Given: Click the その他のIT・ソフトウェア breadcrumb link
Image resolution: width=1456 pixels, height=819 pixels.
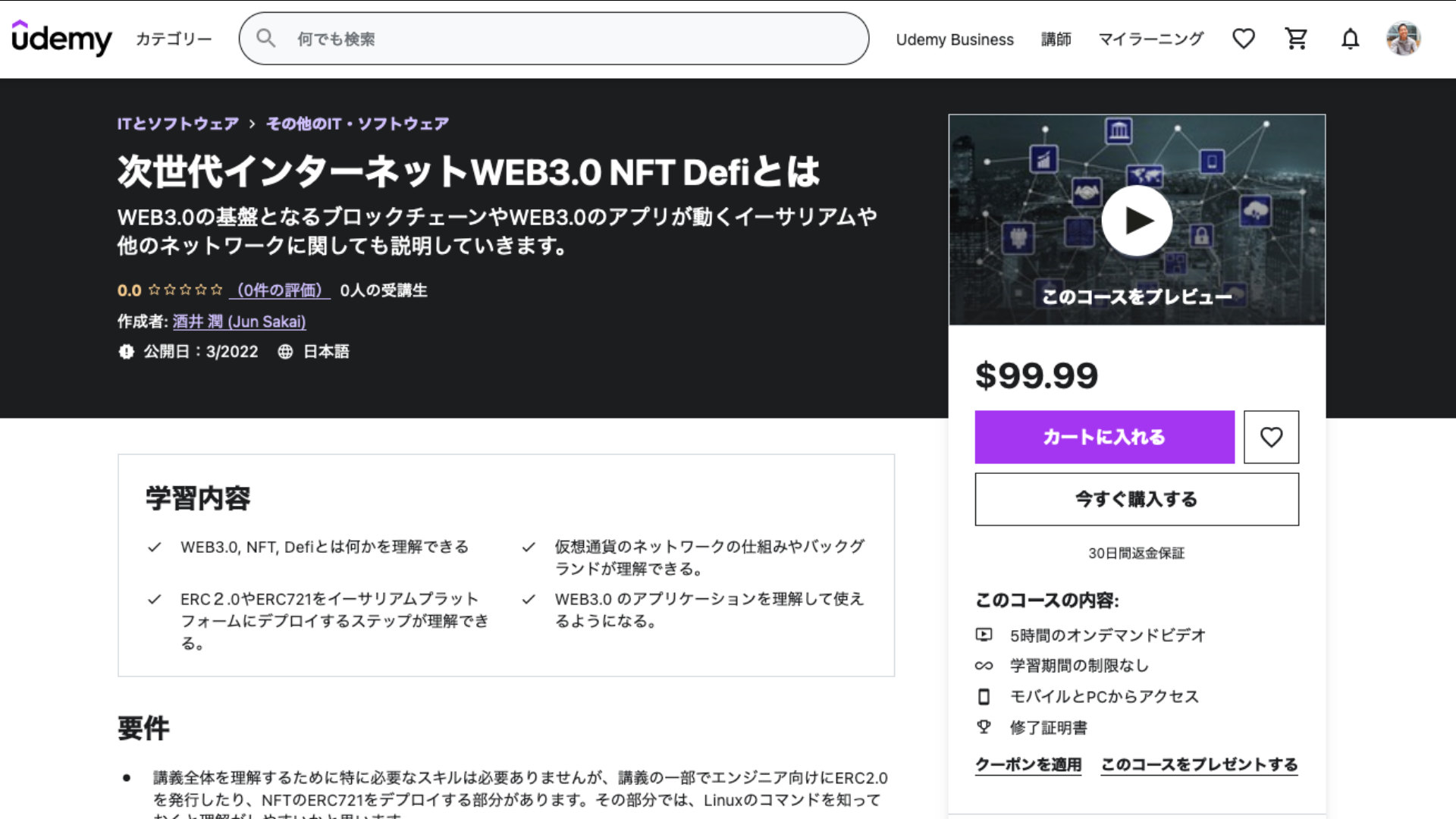Looking at the screenshot, I should [x=357, y=124].
